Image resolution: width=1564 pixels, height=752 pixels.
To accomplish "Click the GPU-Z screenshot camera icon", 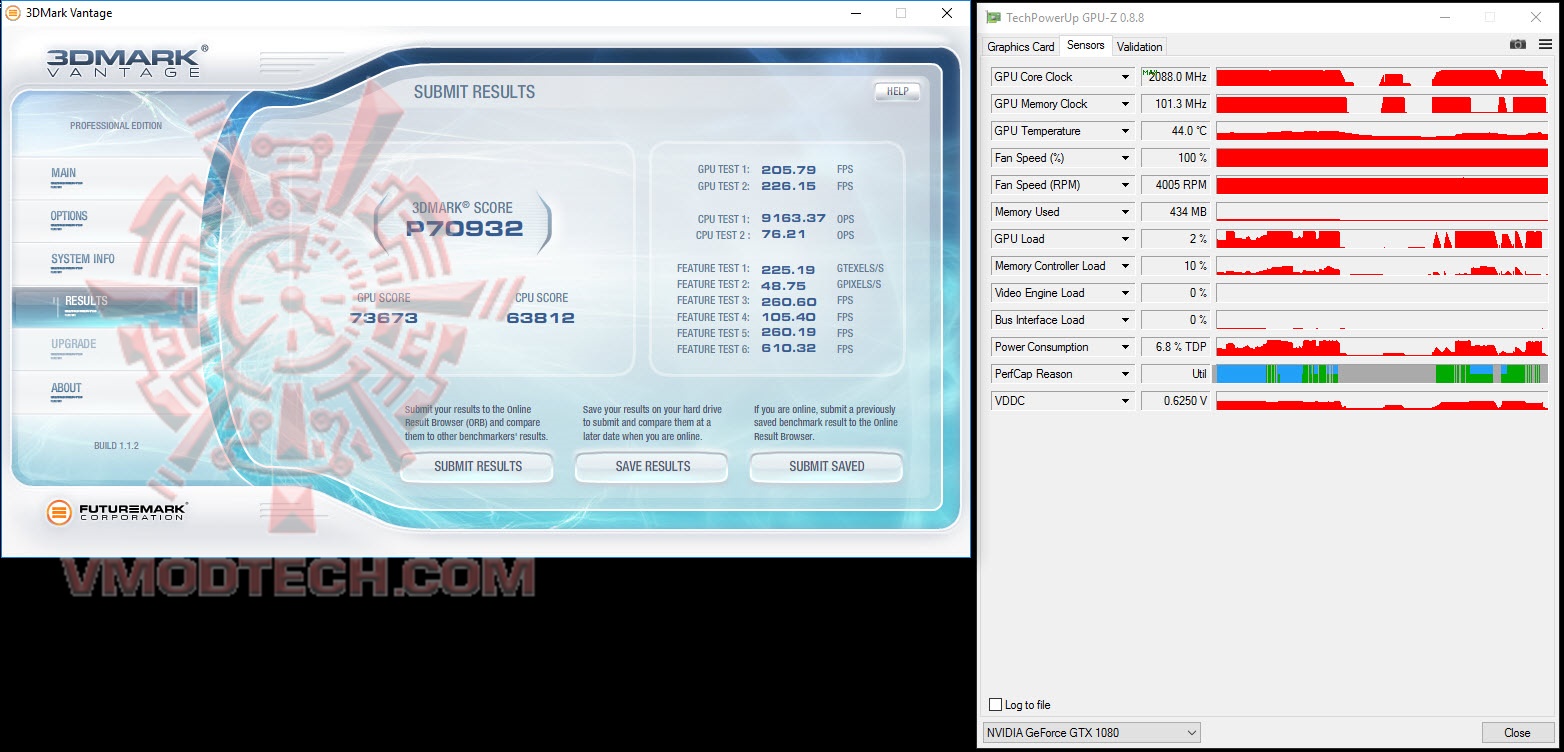I will [1518, 44].
